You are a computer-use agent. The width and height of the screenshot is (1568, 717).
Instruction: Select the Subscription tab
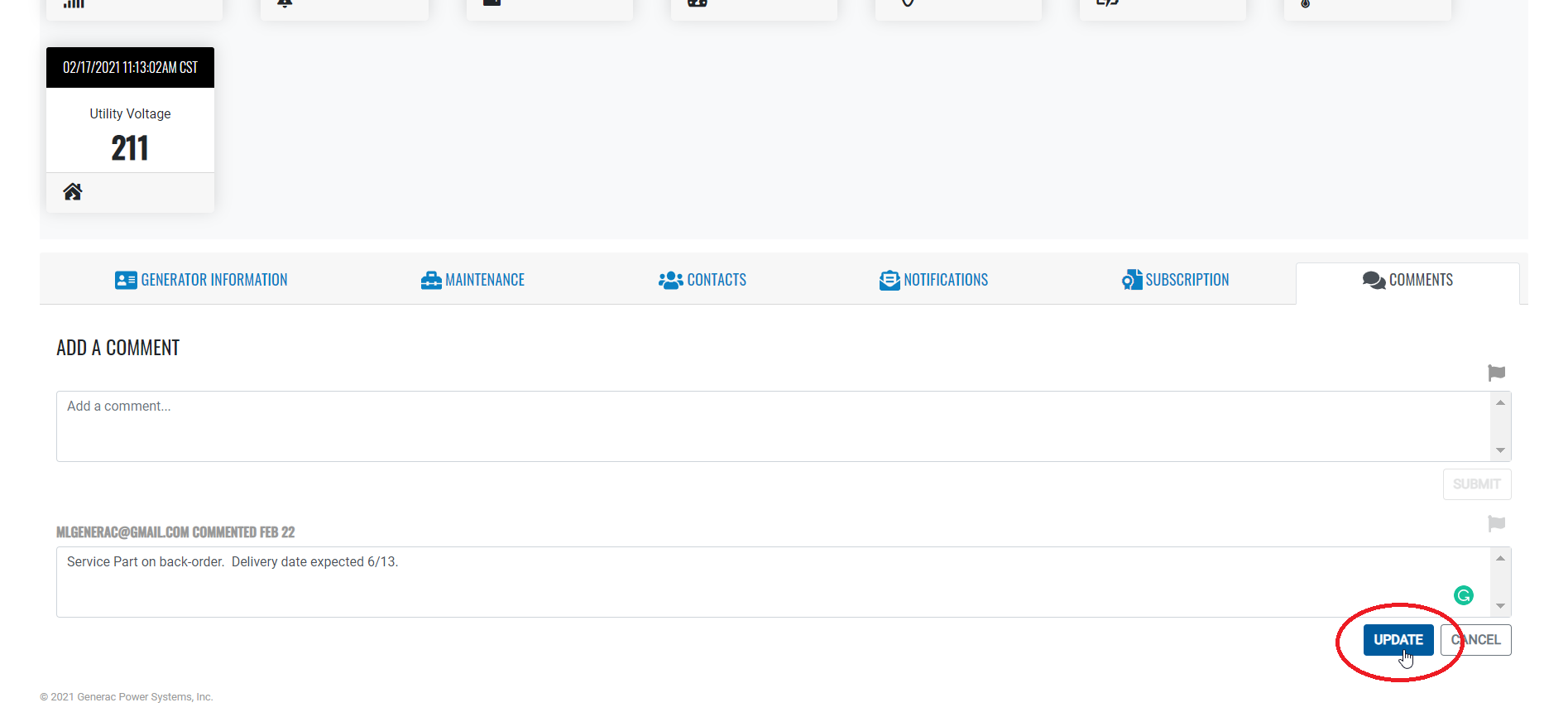point(1176,281)
